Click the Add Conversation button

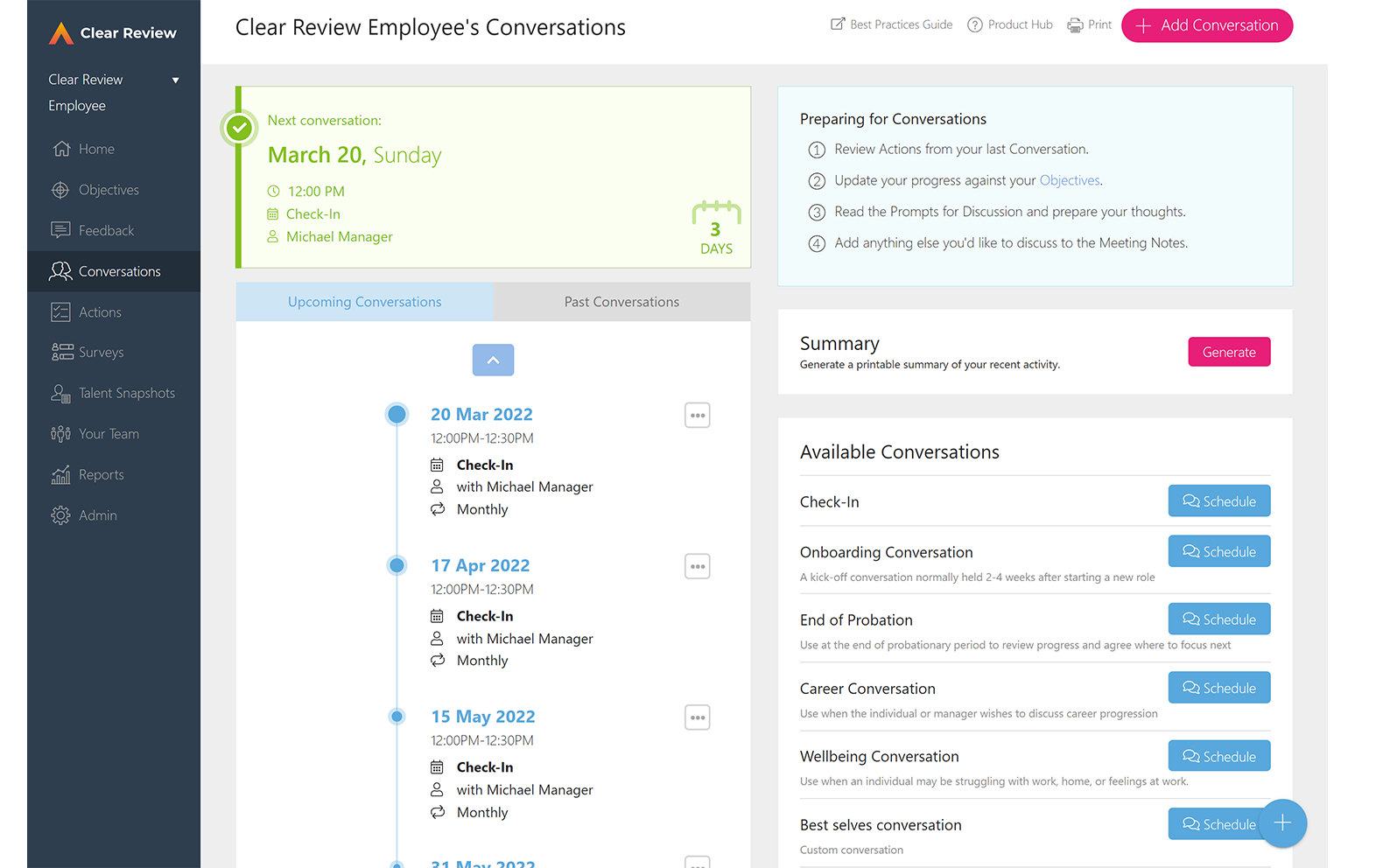point(1207,25)
